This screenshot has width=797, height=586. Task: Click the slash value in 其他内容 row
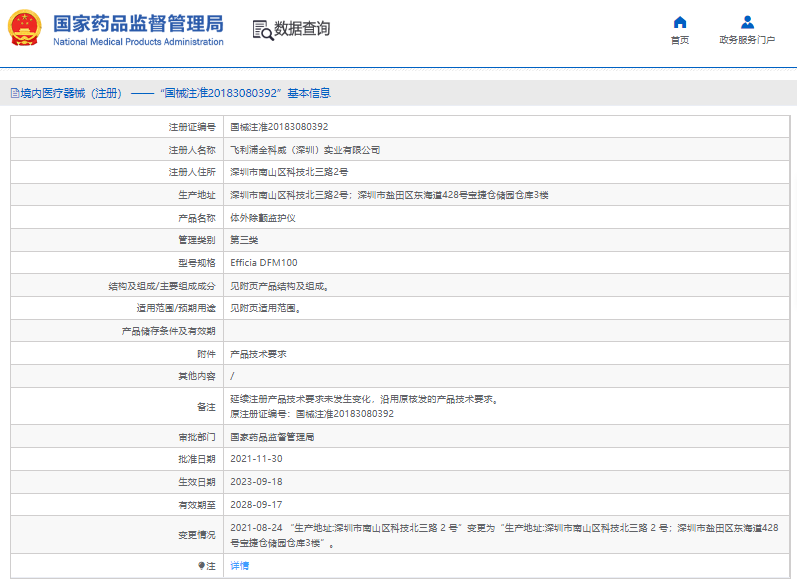[x=232, y=376]
